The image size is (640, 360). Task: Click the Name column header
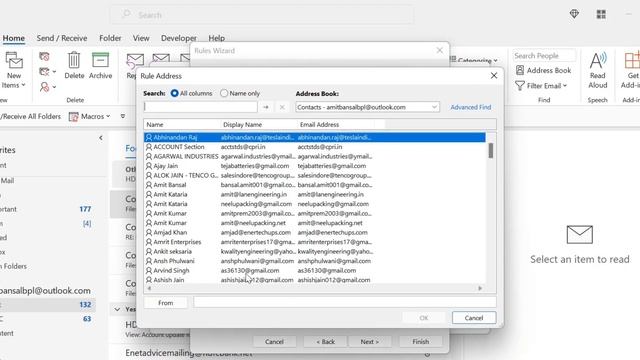click(x=182, y=124)
